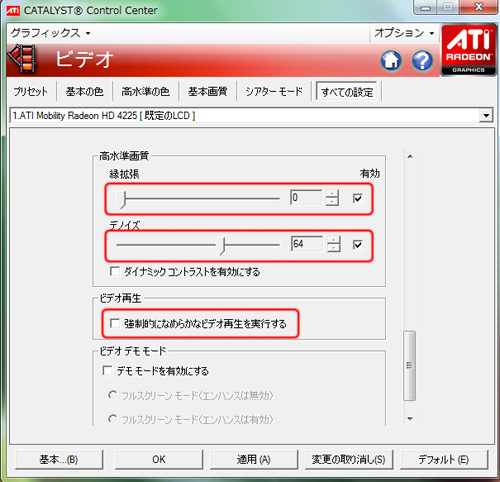Click the ビデオ再生 group label
Screen dimensions: 500x482
point(120,298)
